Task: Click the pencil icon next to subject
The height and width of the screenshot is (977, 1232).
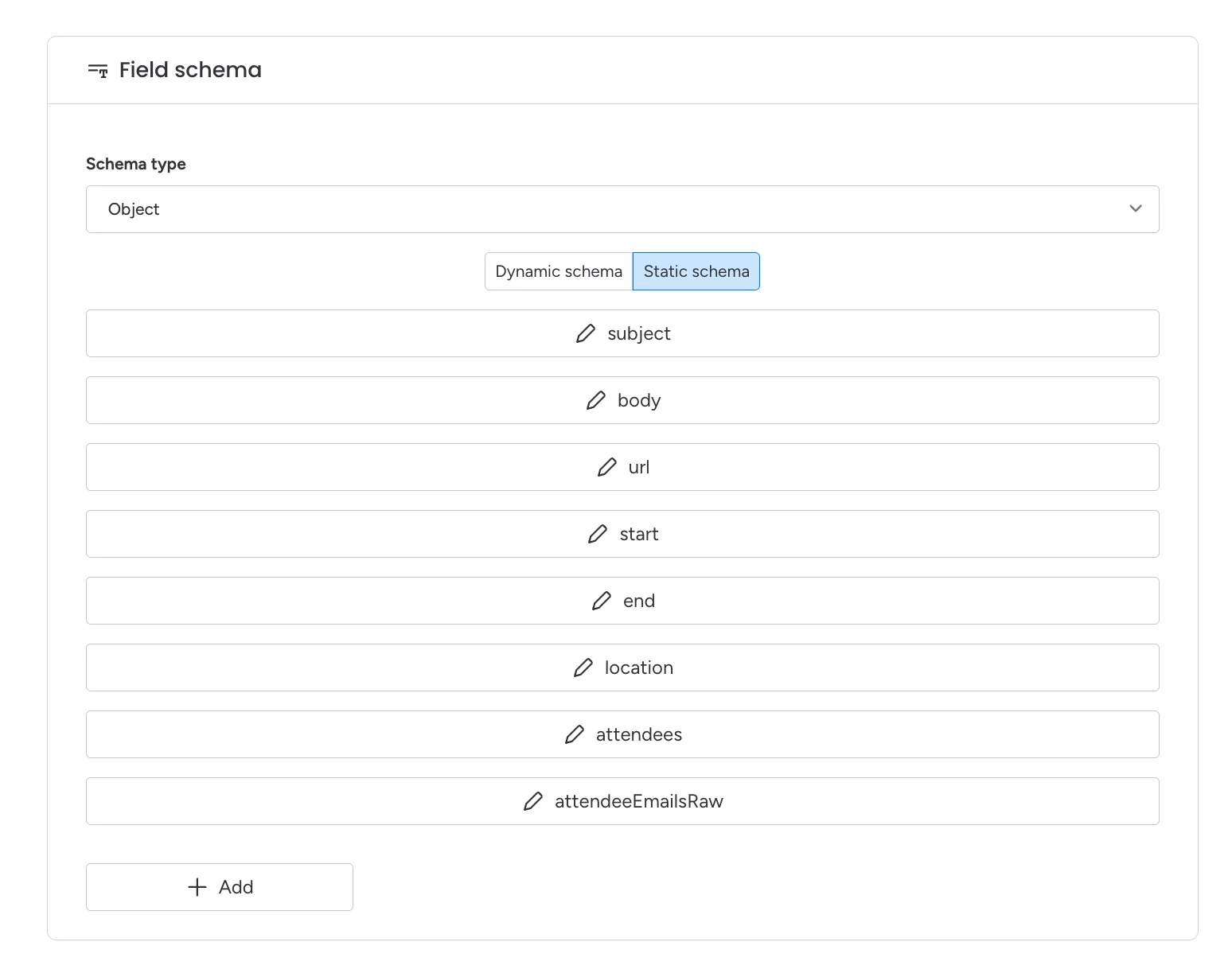Action: (585, 333)
